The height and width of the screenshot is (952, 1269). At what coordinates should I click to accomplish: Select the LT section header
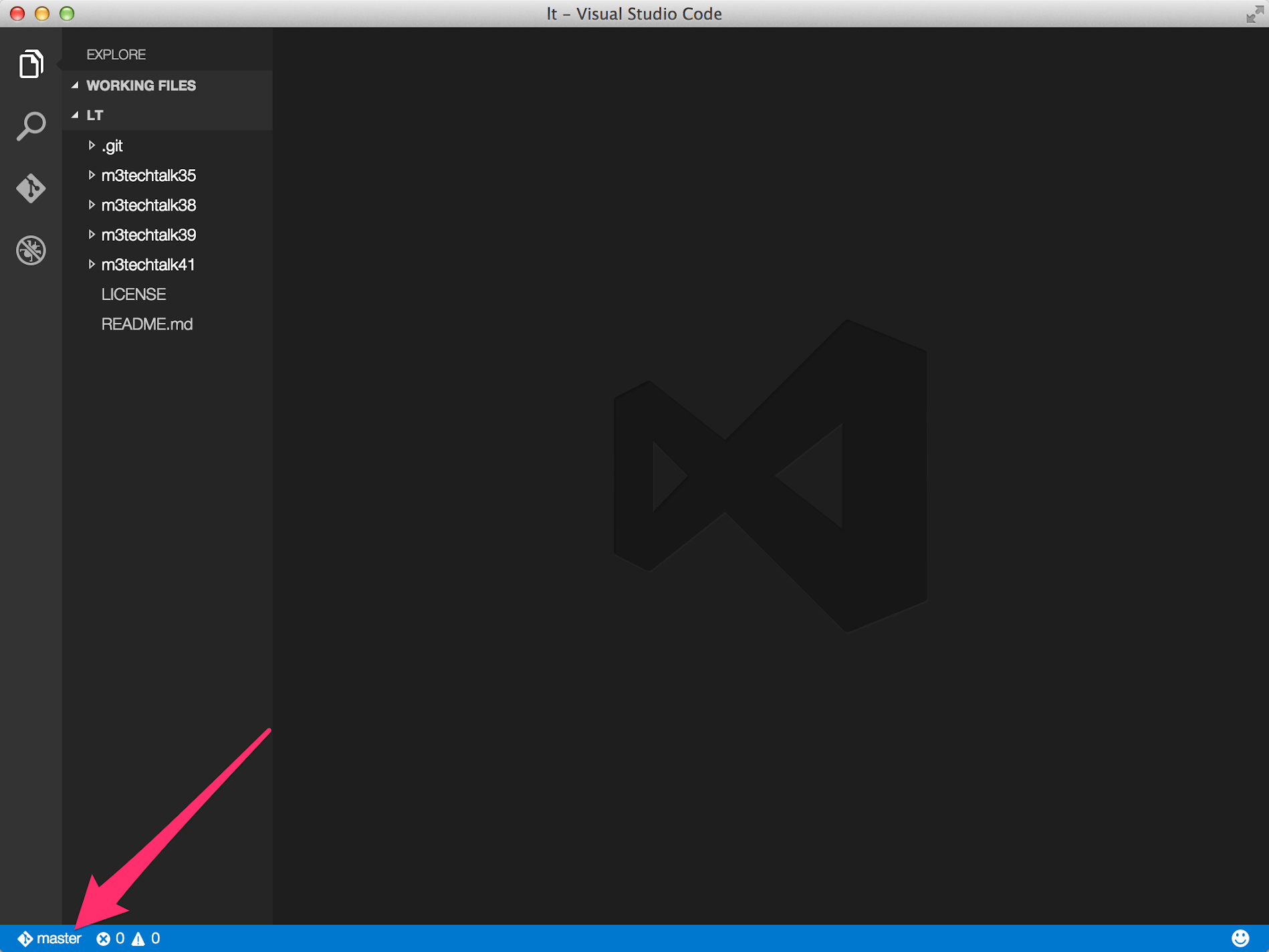click(x=95, y=115)
